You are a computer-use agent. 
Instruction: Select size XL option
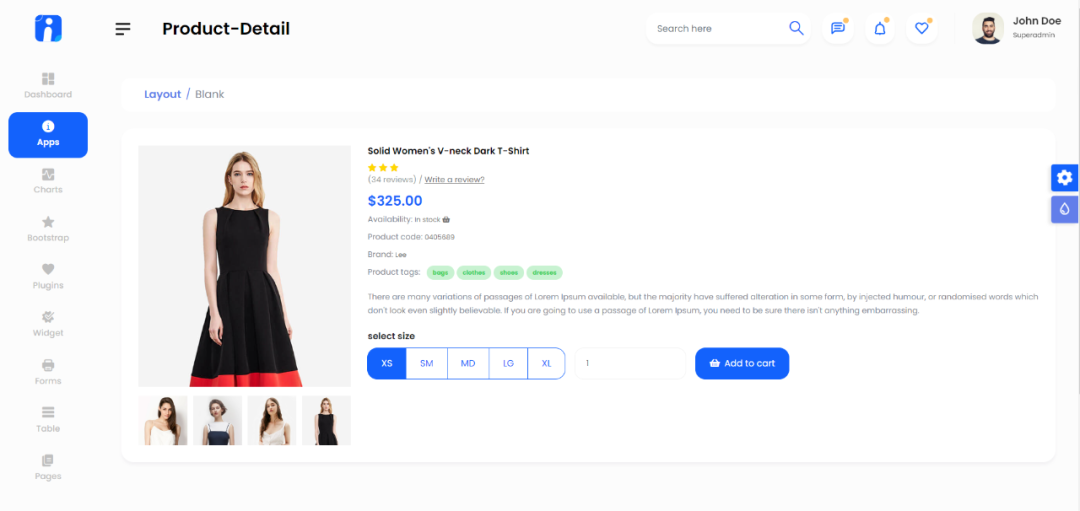coord(546,364)
